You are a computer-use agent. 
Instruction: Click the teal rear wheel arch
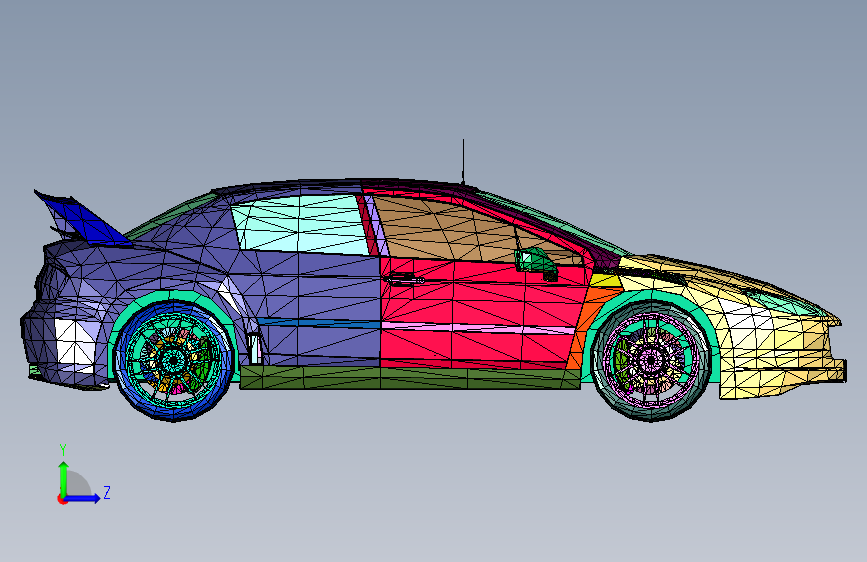point(173,297)
